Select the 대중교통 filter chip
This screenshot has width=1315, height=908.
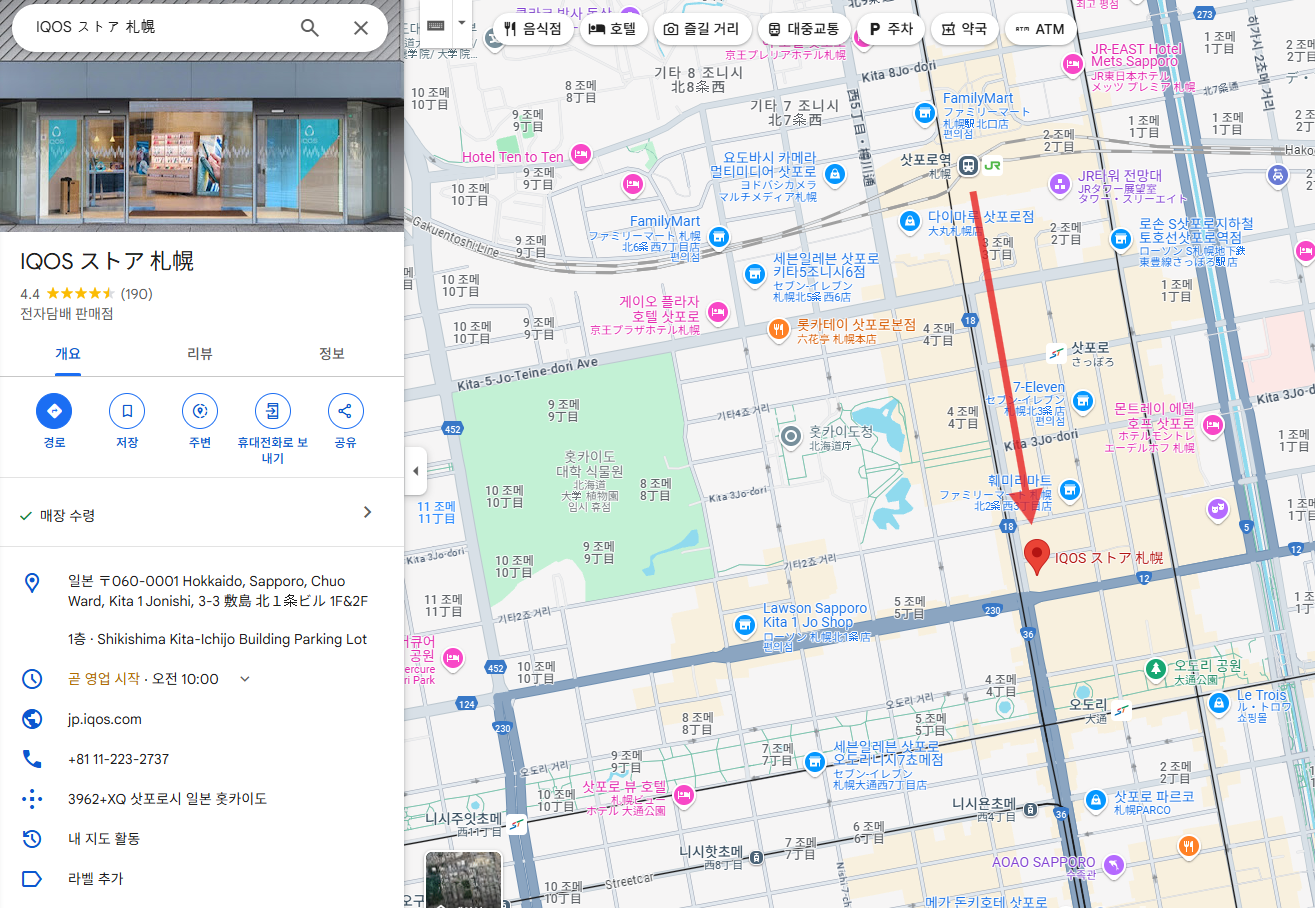804,29
